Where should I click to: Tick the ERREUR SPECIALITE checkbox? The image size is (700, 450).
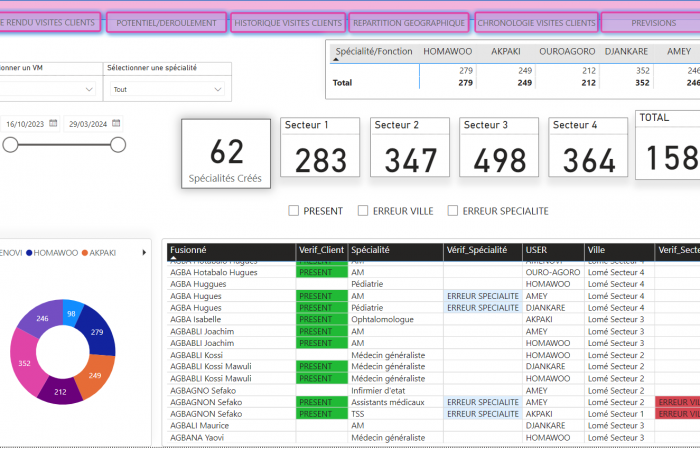pyautogui.click(x=453, y=211)
